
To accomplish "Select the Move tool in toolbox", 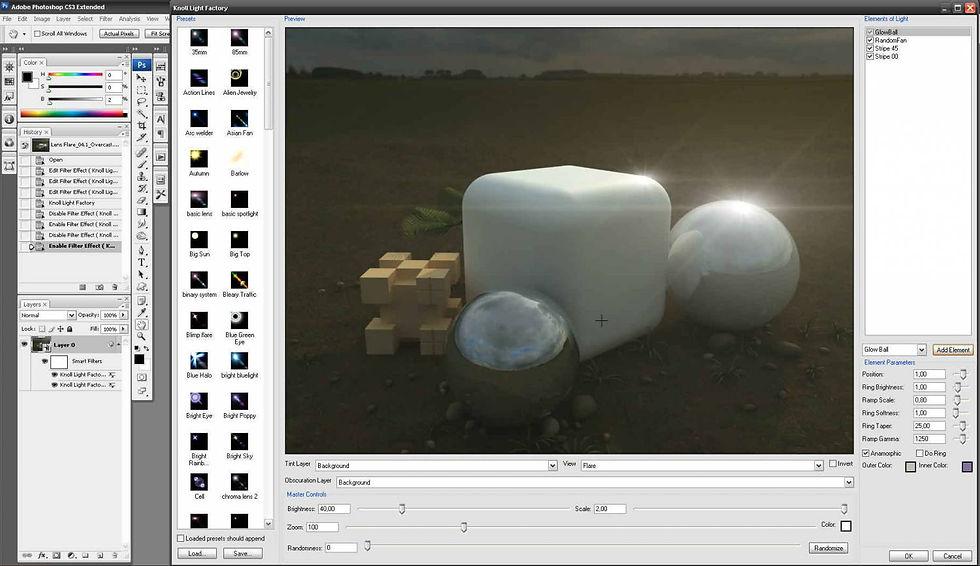I will (142, 79).
